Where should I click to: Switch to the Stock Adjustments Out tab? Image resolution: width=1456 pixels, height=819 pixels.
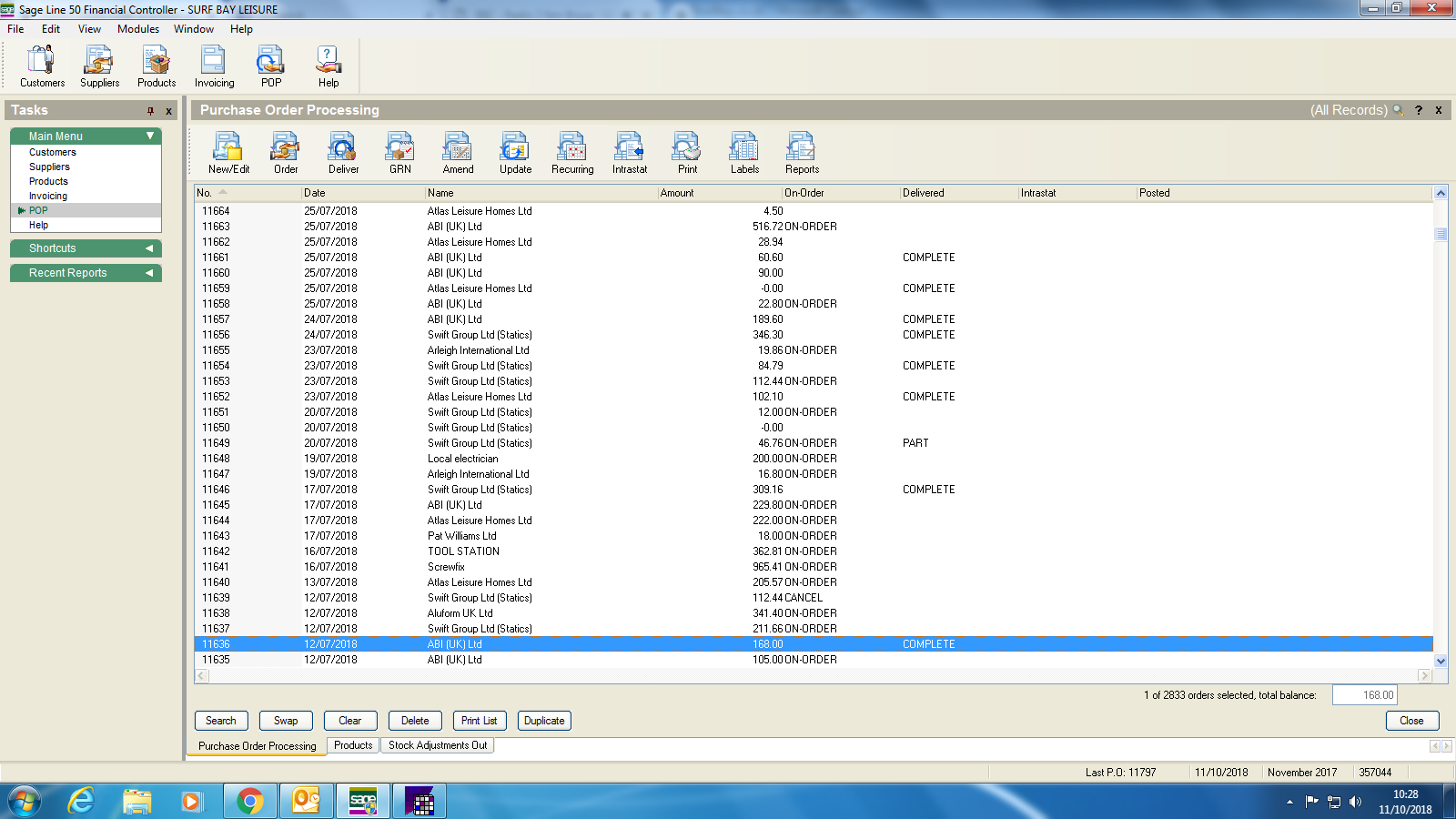tap(438, 745)
